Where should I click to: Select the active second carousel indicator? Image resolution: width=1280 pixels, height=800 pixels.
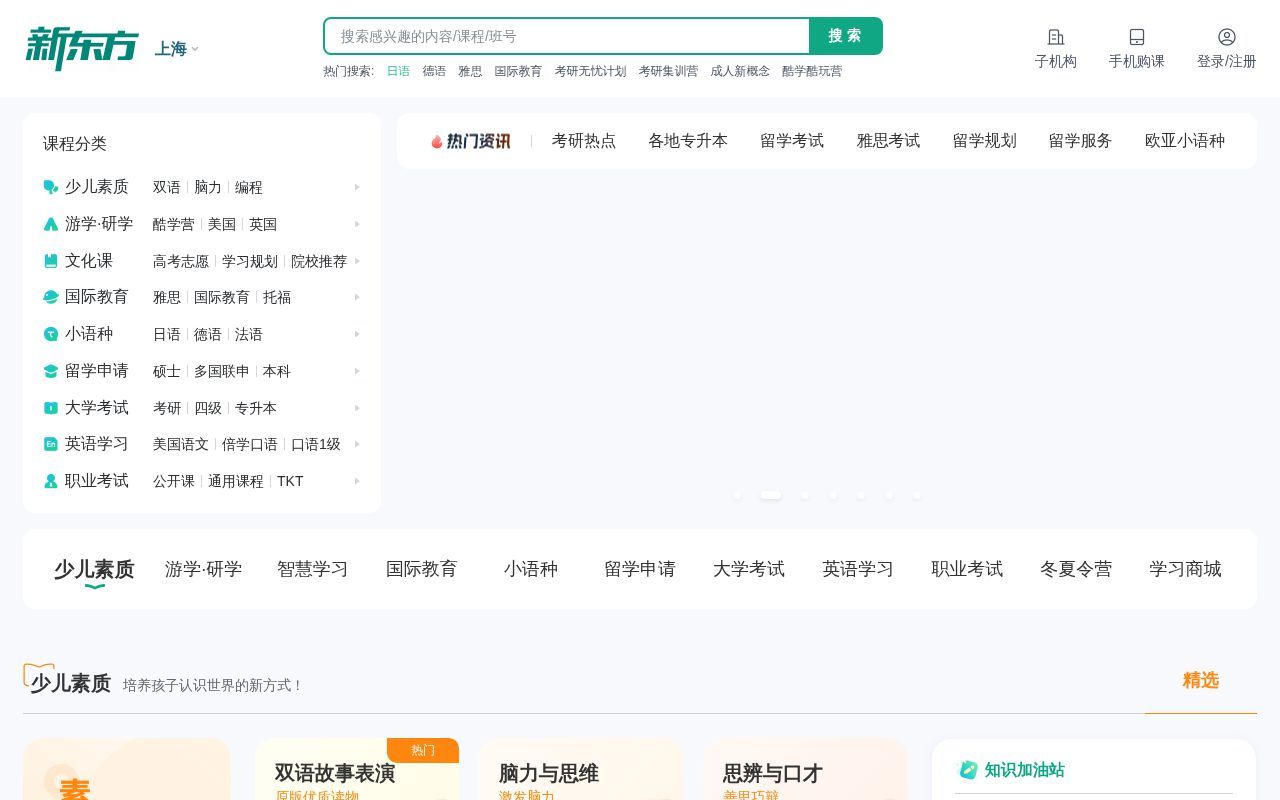point(771,494)
